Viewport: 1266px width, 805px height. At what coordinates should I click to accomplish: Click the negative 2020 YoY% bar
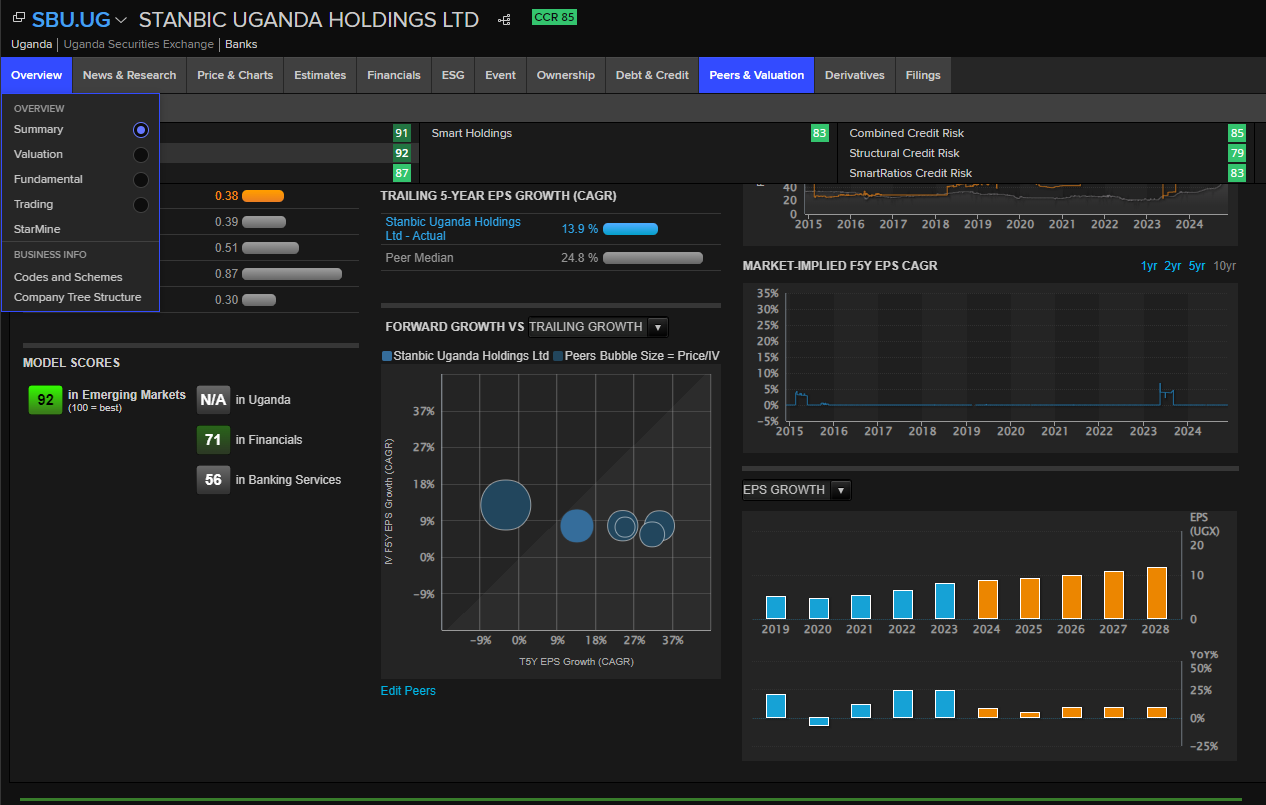point(819,721)
